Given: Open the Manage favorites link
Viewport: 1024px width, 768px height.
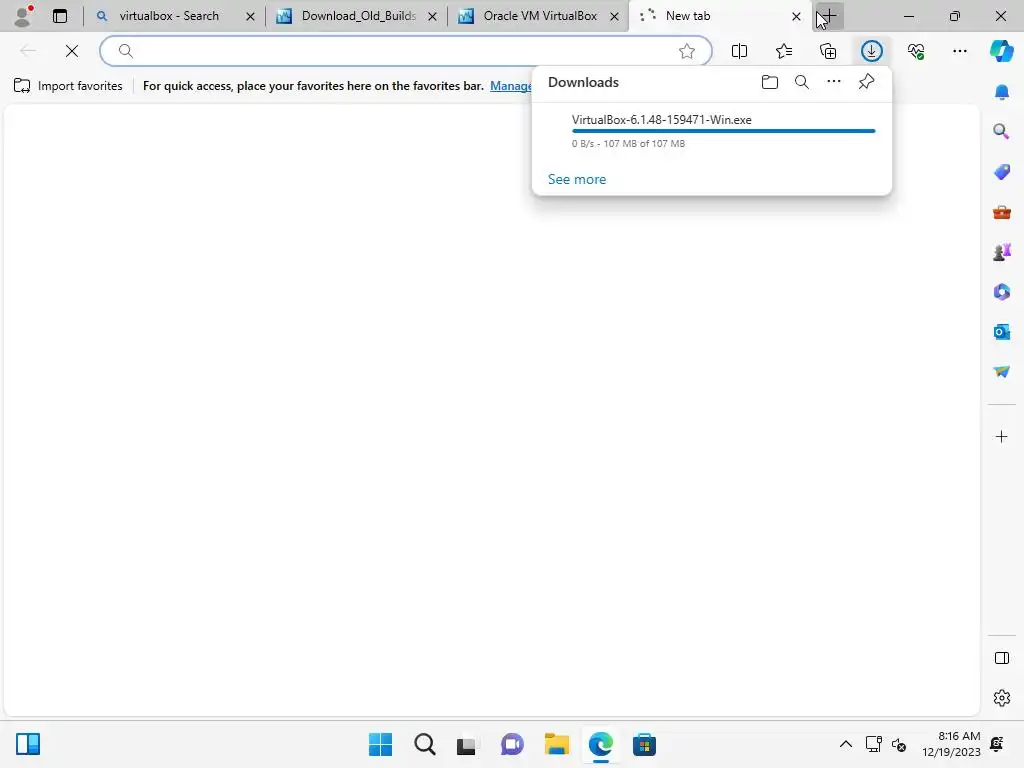Looking at the screenshot, I should 511,86.
